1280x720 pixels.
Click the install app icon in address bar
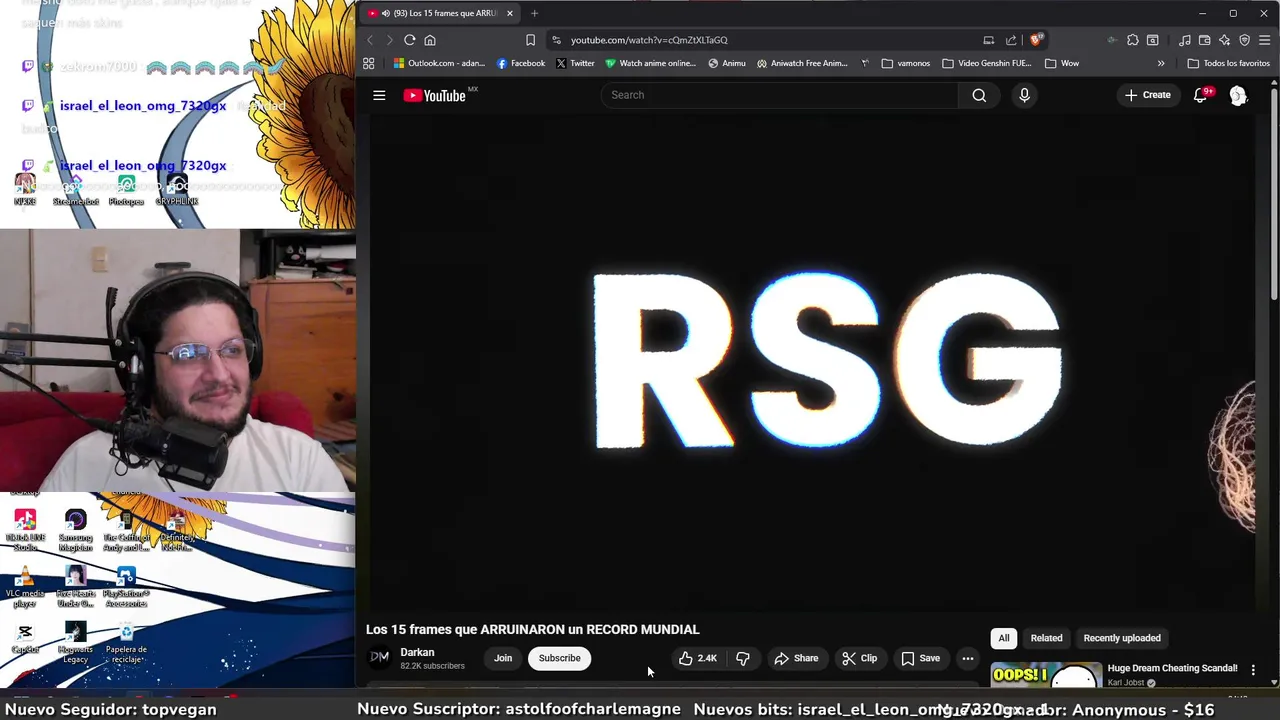(989, 40)
